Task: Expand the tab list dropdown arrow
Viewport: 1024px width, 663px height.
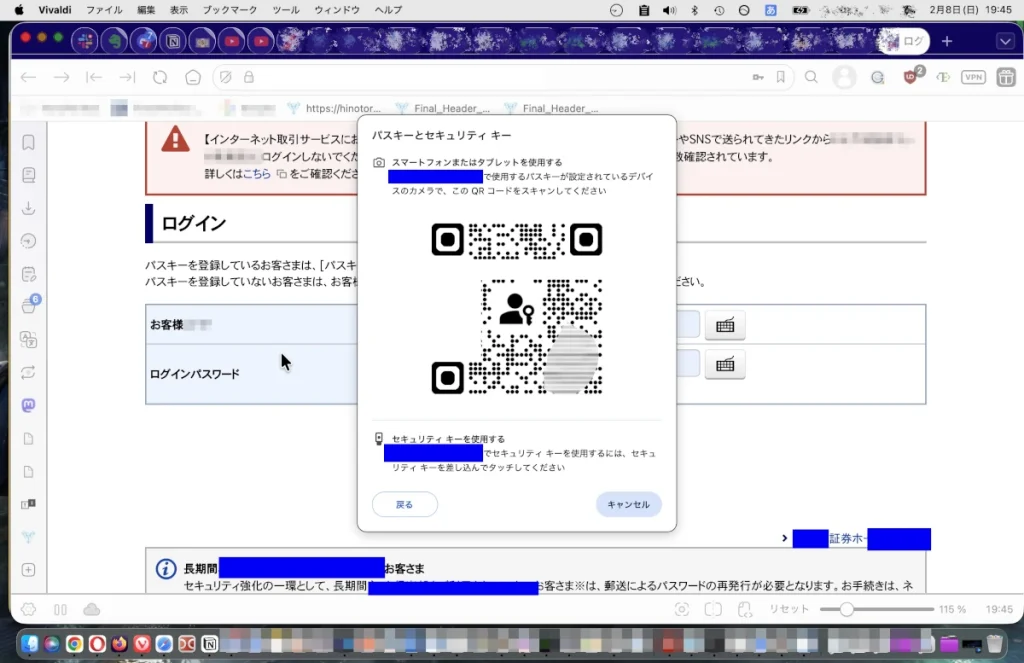Action: point(1005,41)
